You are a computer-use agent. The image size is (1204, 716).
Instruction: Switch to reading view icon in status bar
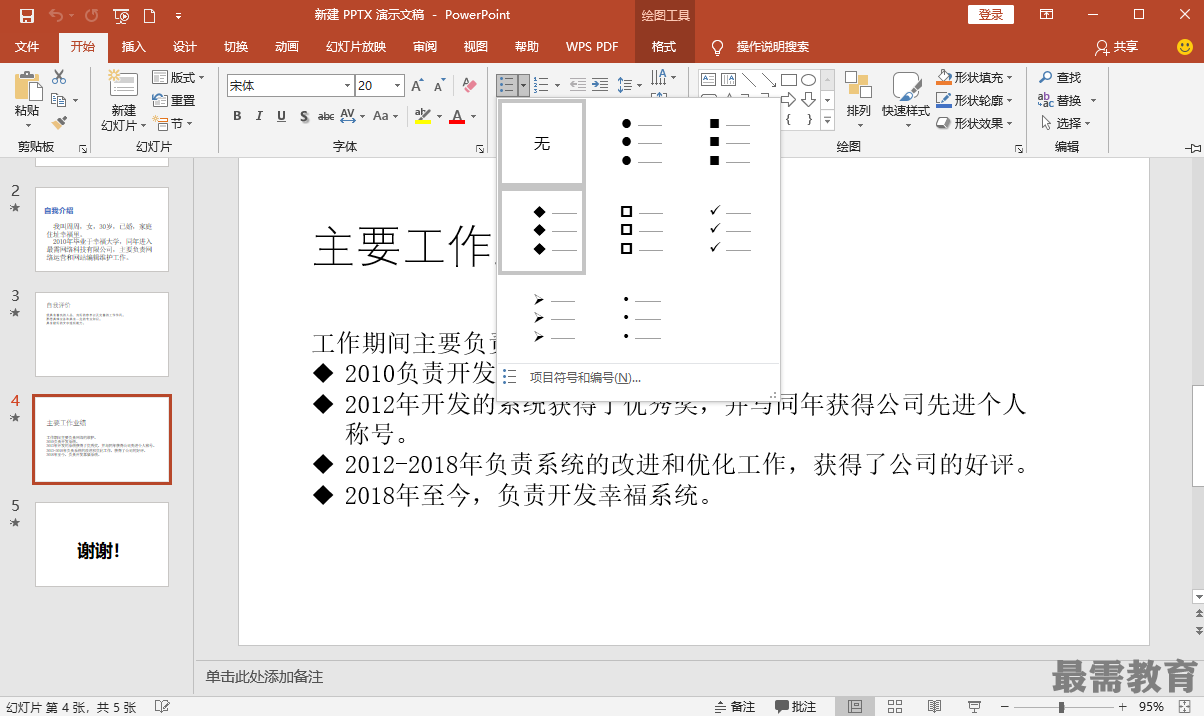point(934,706)
